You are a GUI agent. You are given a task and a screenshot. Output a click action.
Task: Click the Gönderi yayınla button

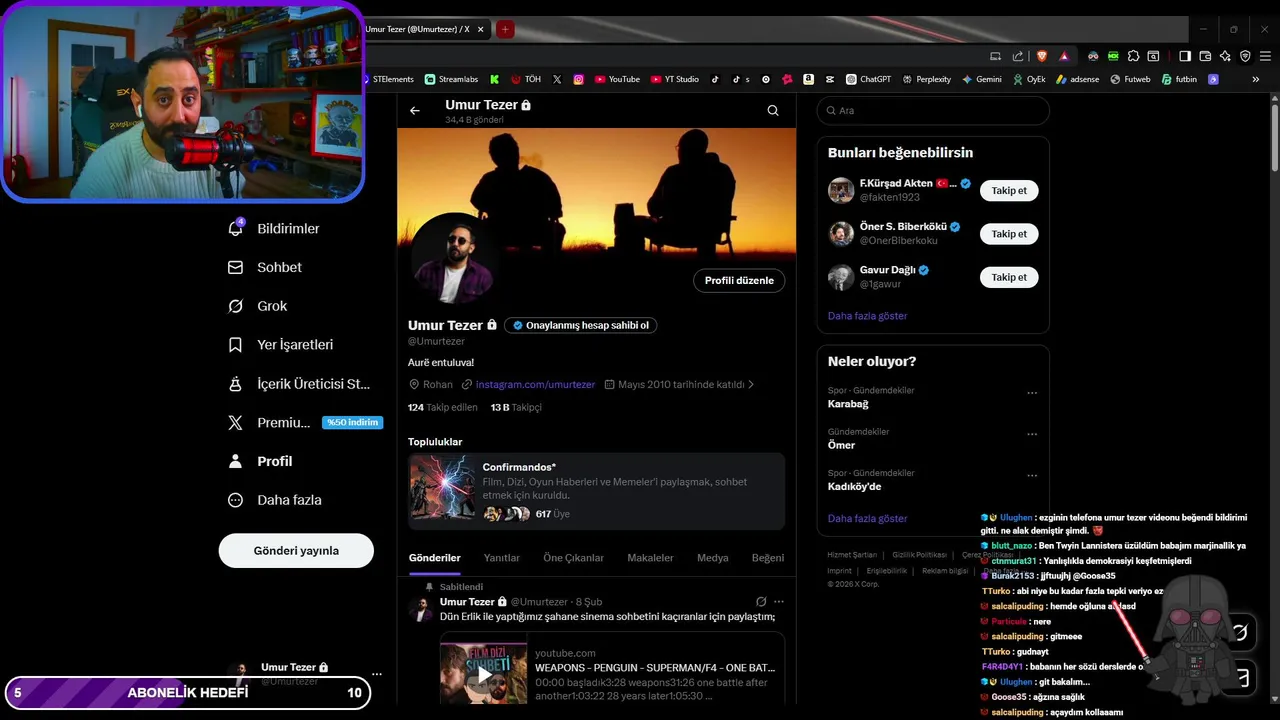click(296, 551)
